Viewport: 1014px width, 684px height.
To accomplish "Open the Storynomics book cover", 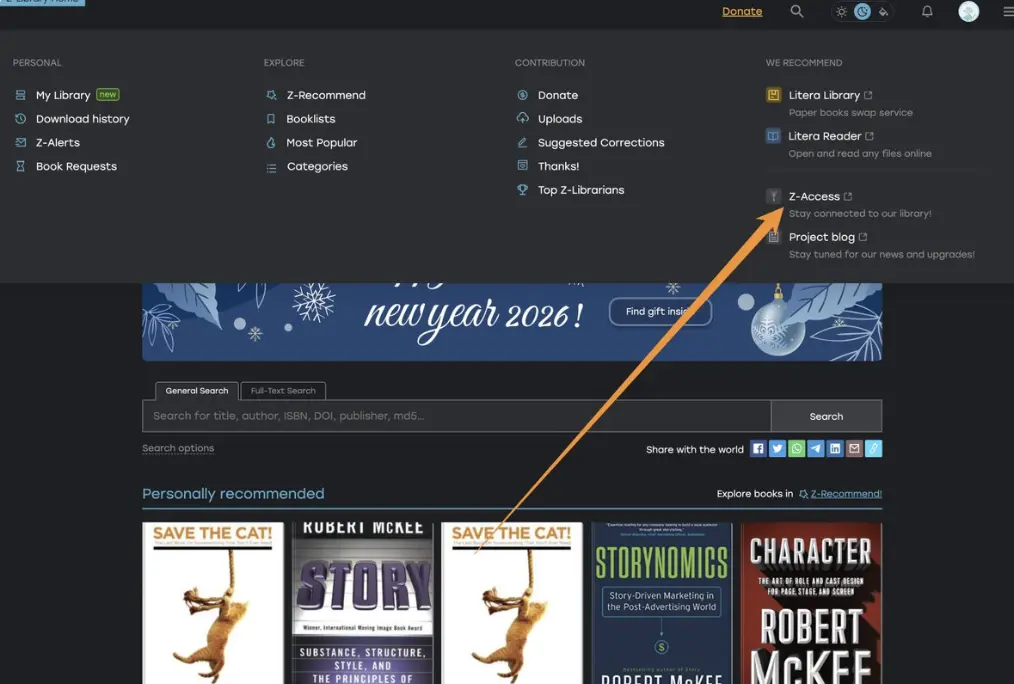I will [x=662, y=602].
